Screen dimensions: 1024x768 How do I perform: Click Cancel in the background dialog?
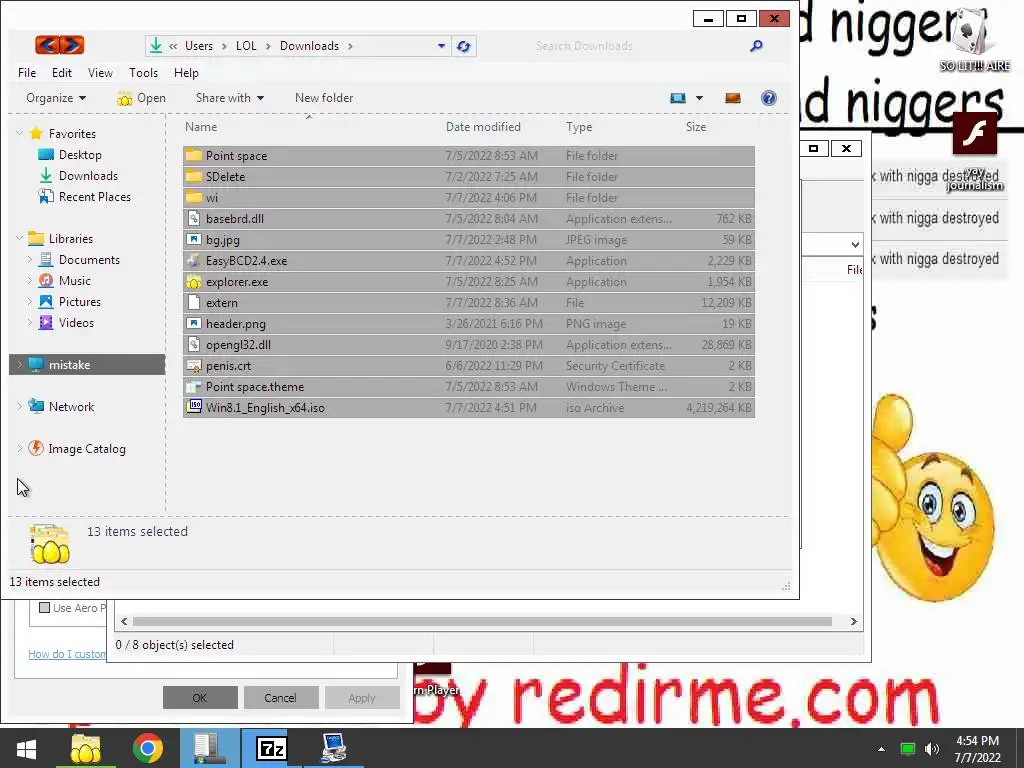(x=280, y=697)
